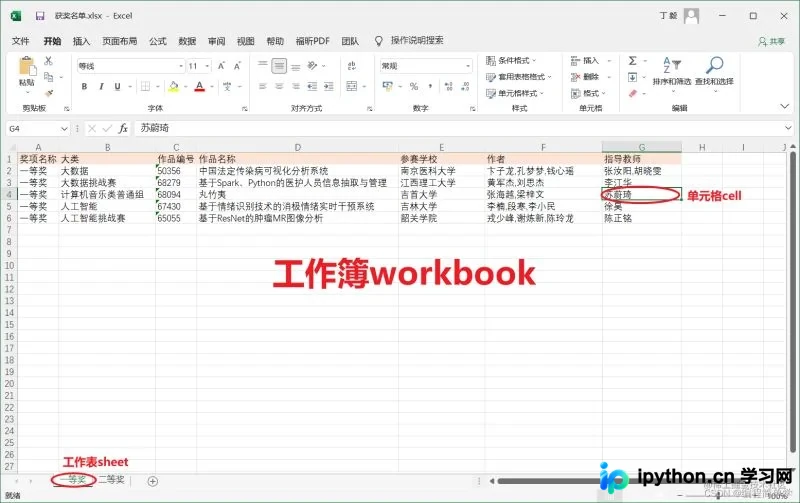Toggle bottom vertical alignment

[296, 66]
